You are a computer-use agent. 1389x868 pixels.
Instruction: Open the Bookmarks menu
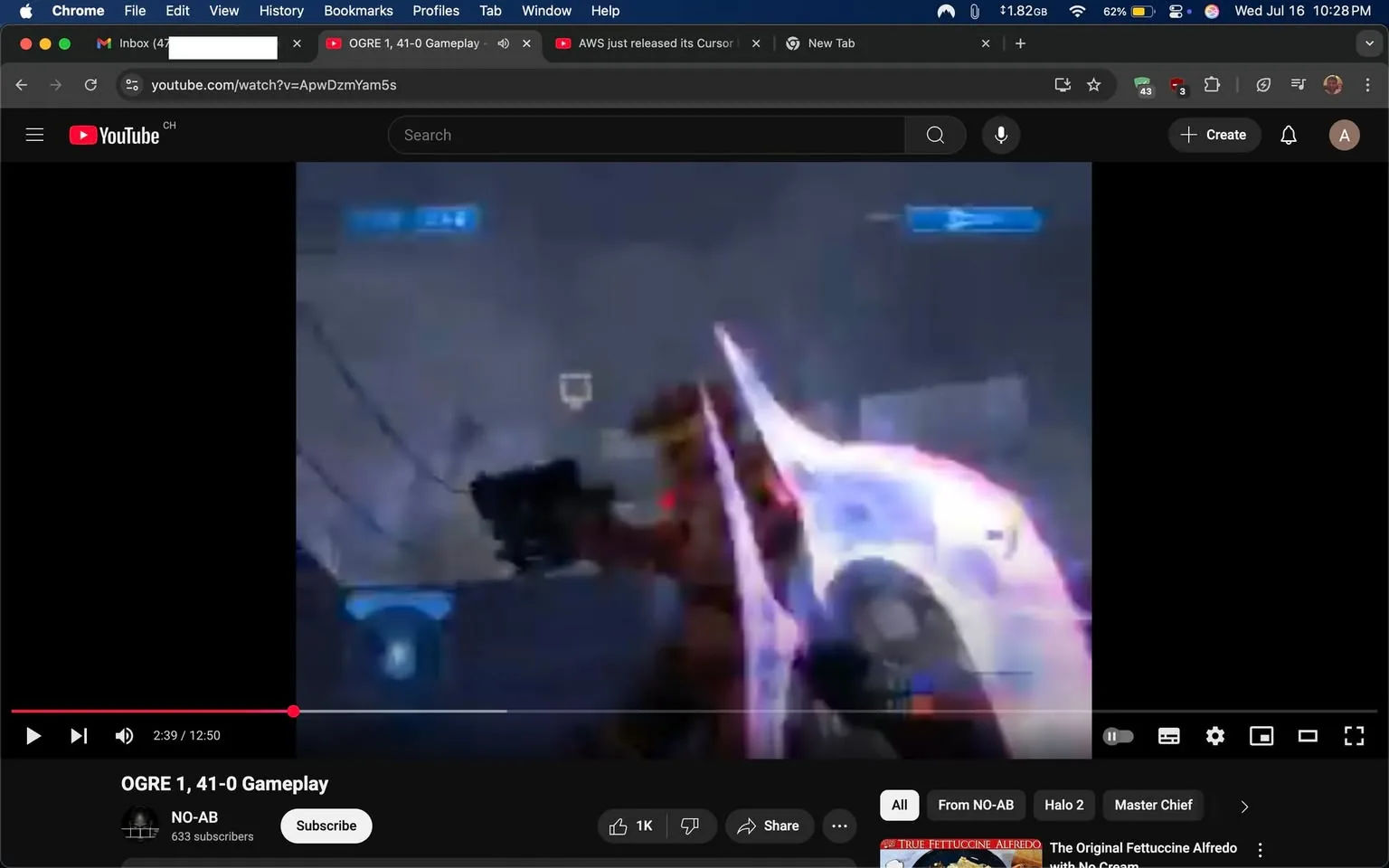(358, 11)
